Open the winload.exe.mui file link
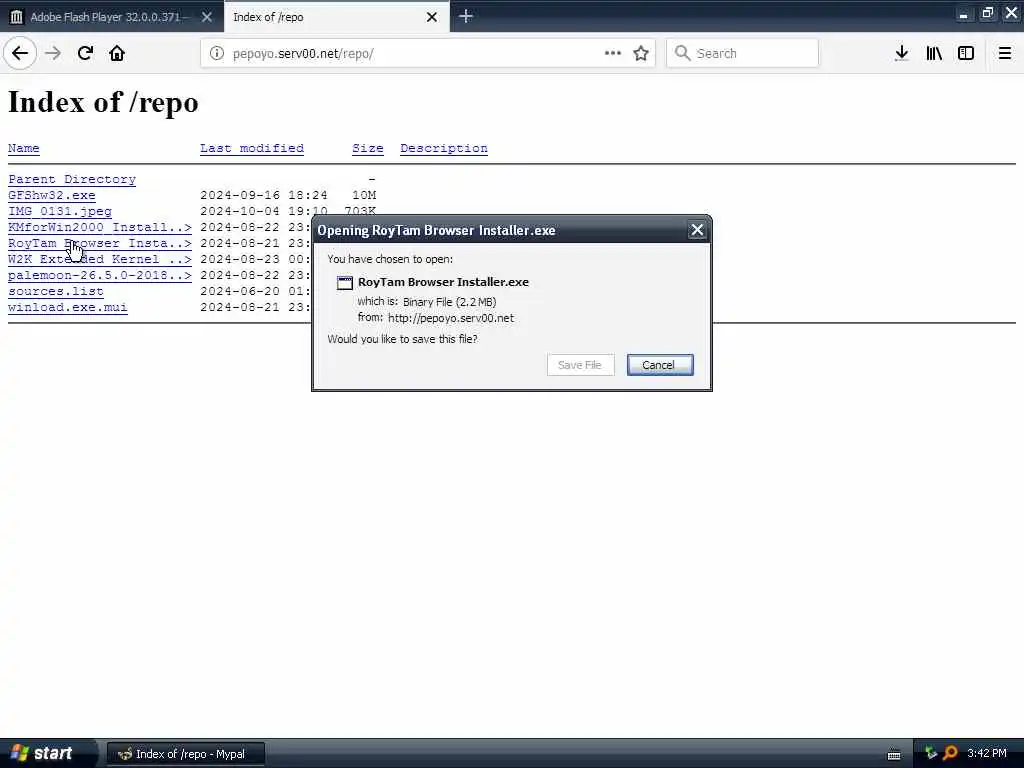1024x768 pixels. 68,307
